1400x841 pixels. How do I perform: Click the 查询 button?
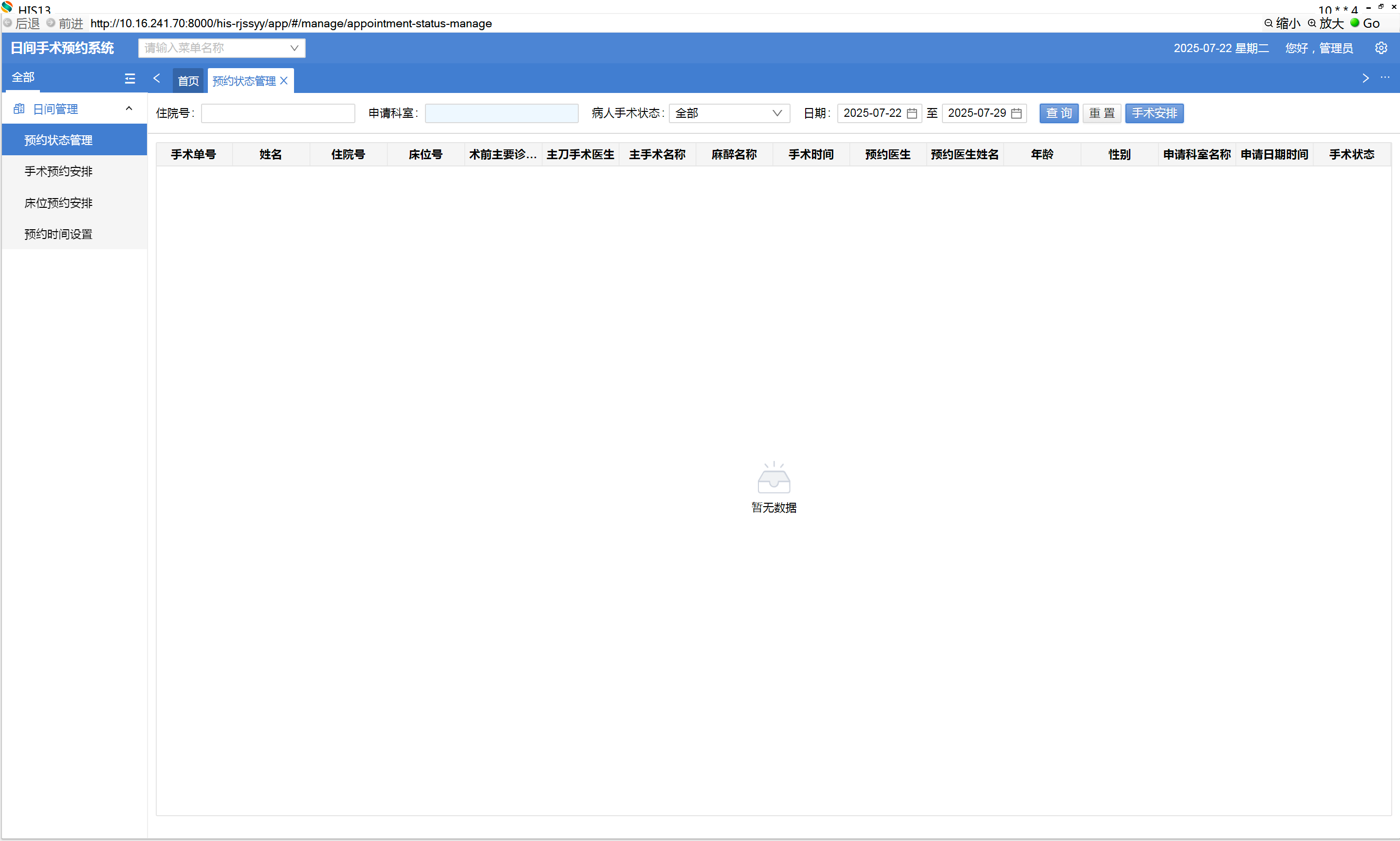(x=1058, y=113)
